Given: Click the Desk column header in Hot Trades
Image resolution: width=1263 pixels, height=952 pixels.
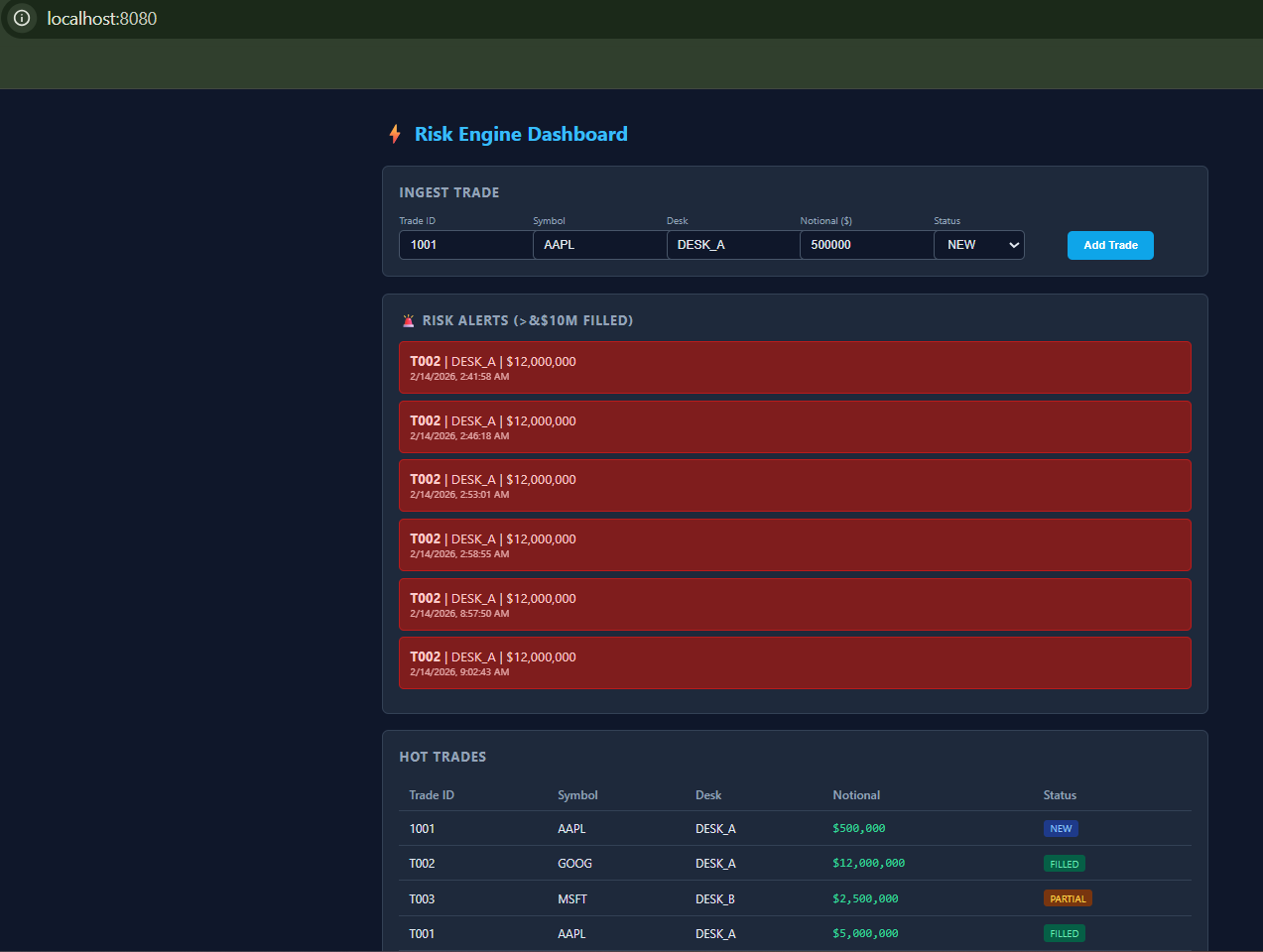Looking at the screenshot, I should pos(708,795).
